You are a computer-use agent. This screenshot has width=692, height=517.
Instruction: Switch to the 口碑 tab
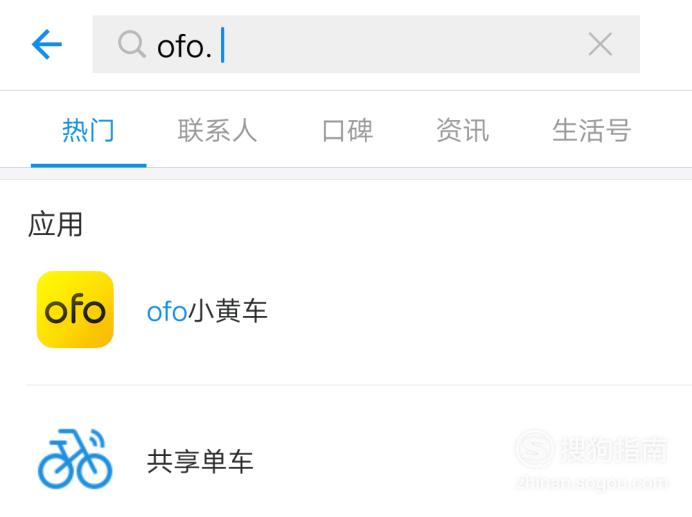348,130
